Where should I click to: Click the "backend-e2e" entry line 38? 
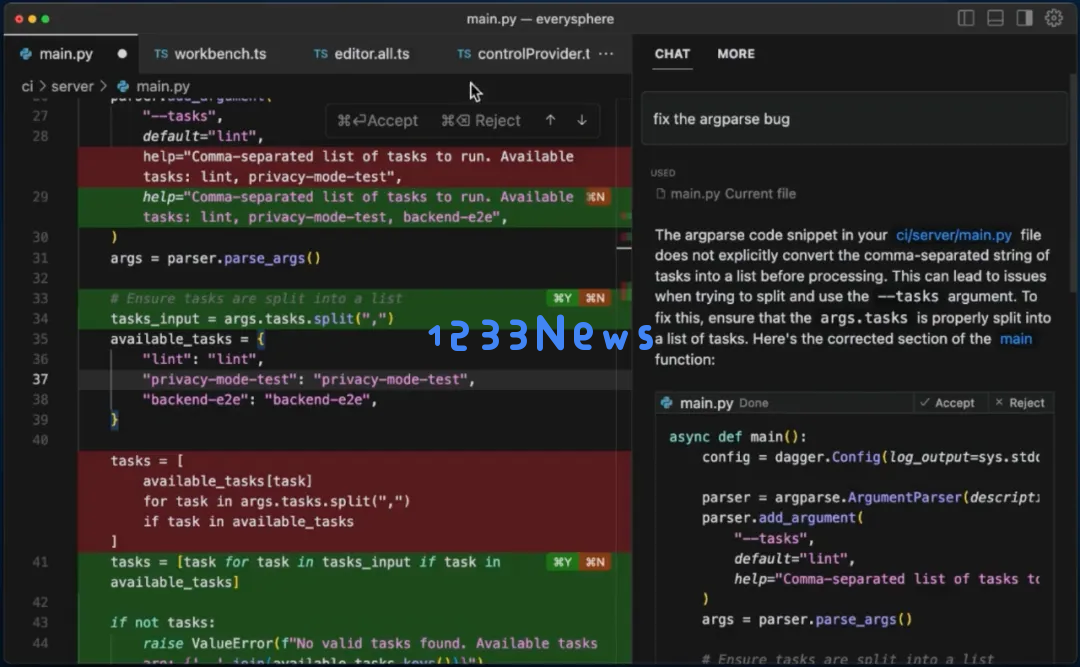(x=260, y=400)
